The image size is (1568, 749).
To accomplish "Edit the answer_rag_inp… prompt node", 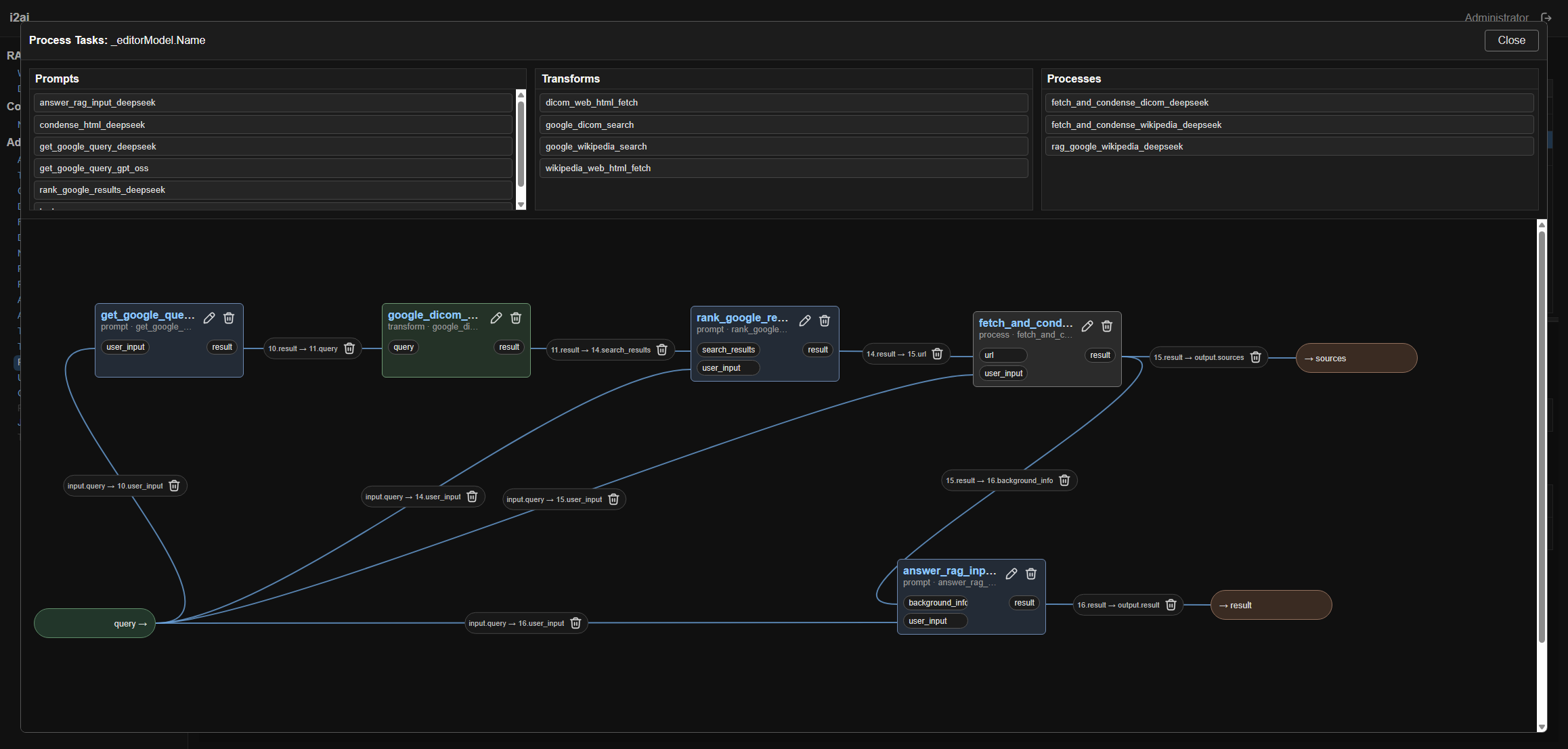I will 1011,574.
